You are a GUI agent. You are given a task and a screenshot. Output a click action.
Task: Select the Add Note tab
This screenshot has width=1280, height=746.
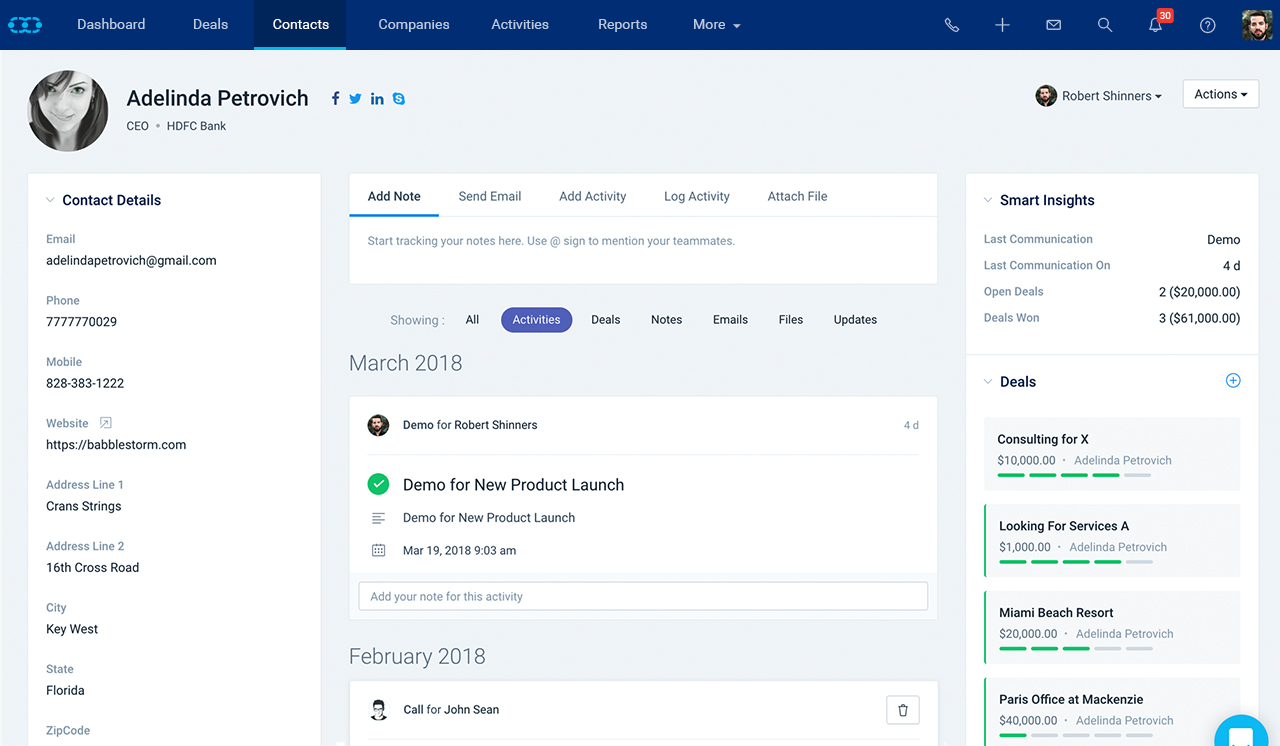394,196
